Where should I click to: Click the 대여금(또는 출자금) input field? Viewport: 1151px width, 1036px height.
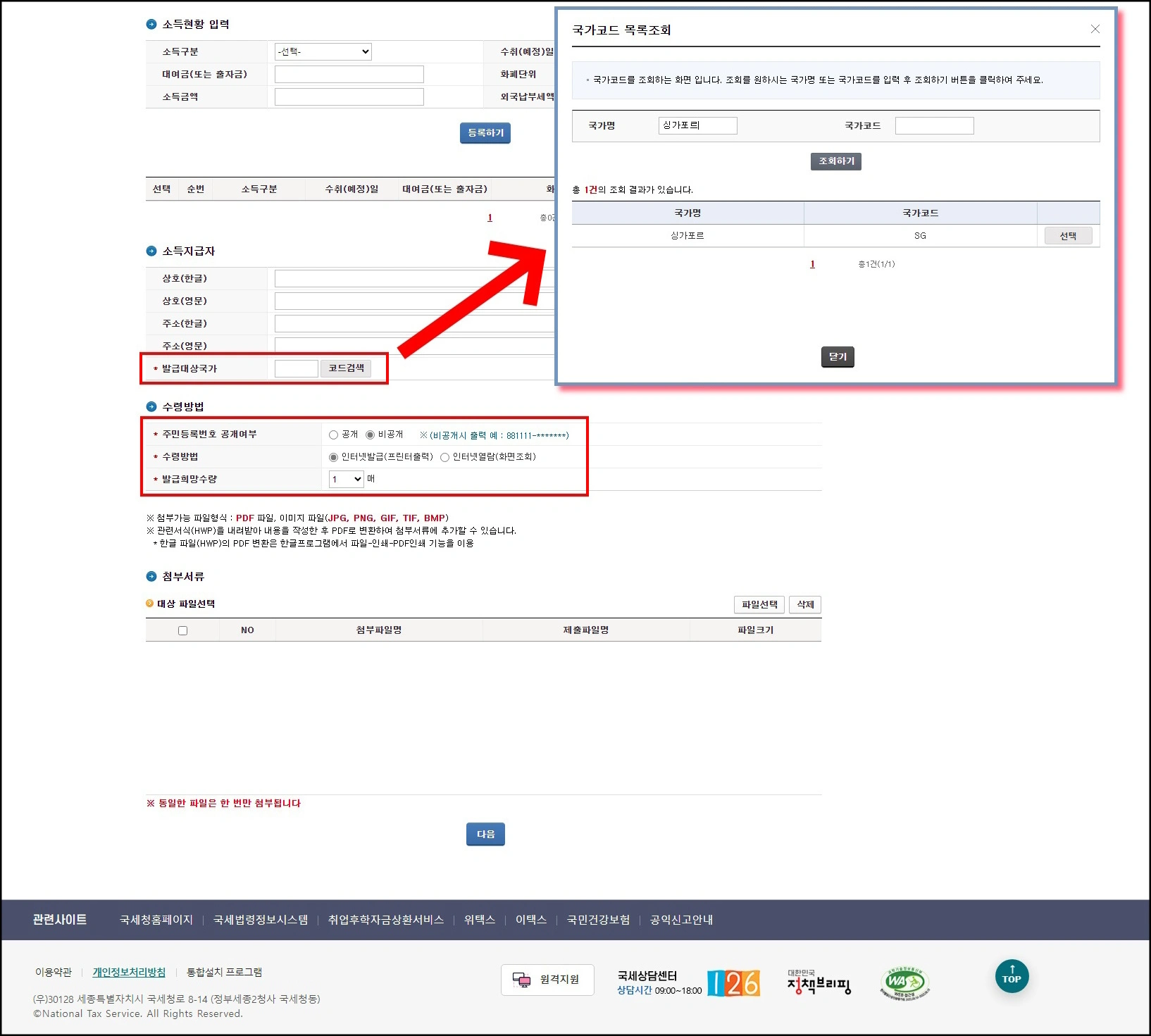[x=349, y=74]
